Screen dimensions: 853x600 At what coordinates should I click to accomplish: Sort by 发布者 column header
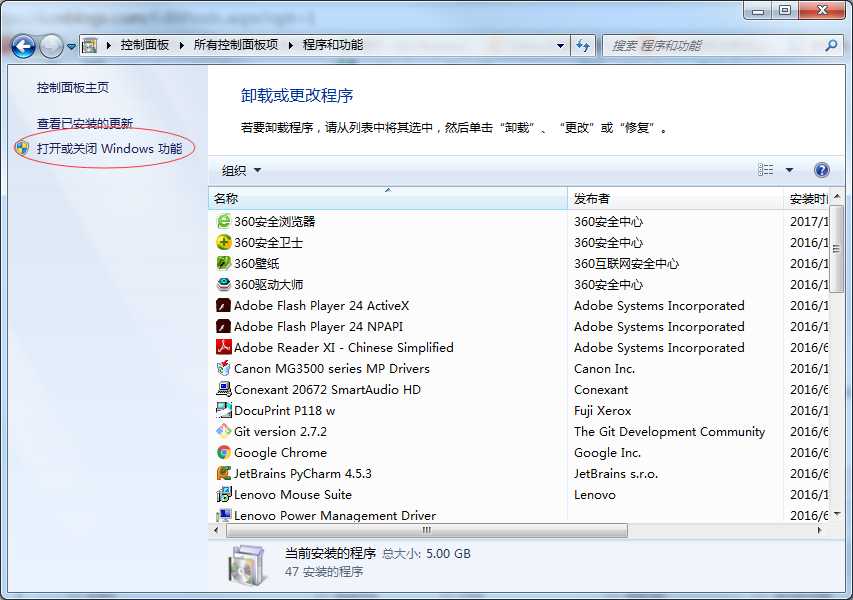coord(675,199)
